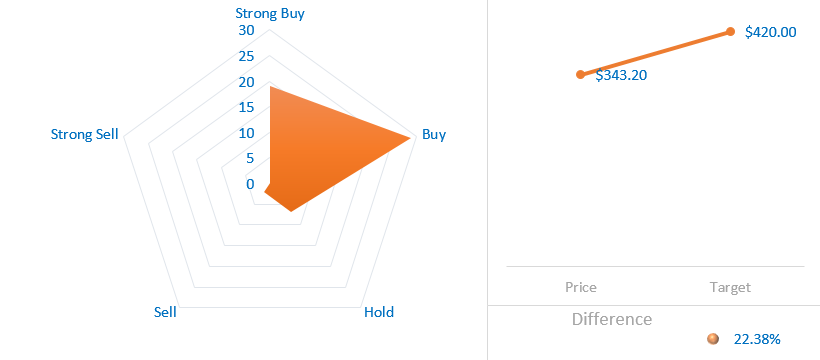820x360 pixels.
Task: Click the Strong Sell axis label
Action: (x=85, y=134)
